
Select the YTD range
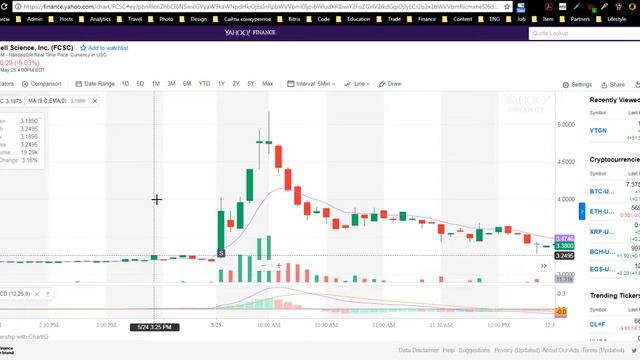pyautogui.click(x=204, y=84)
